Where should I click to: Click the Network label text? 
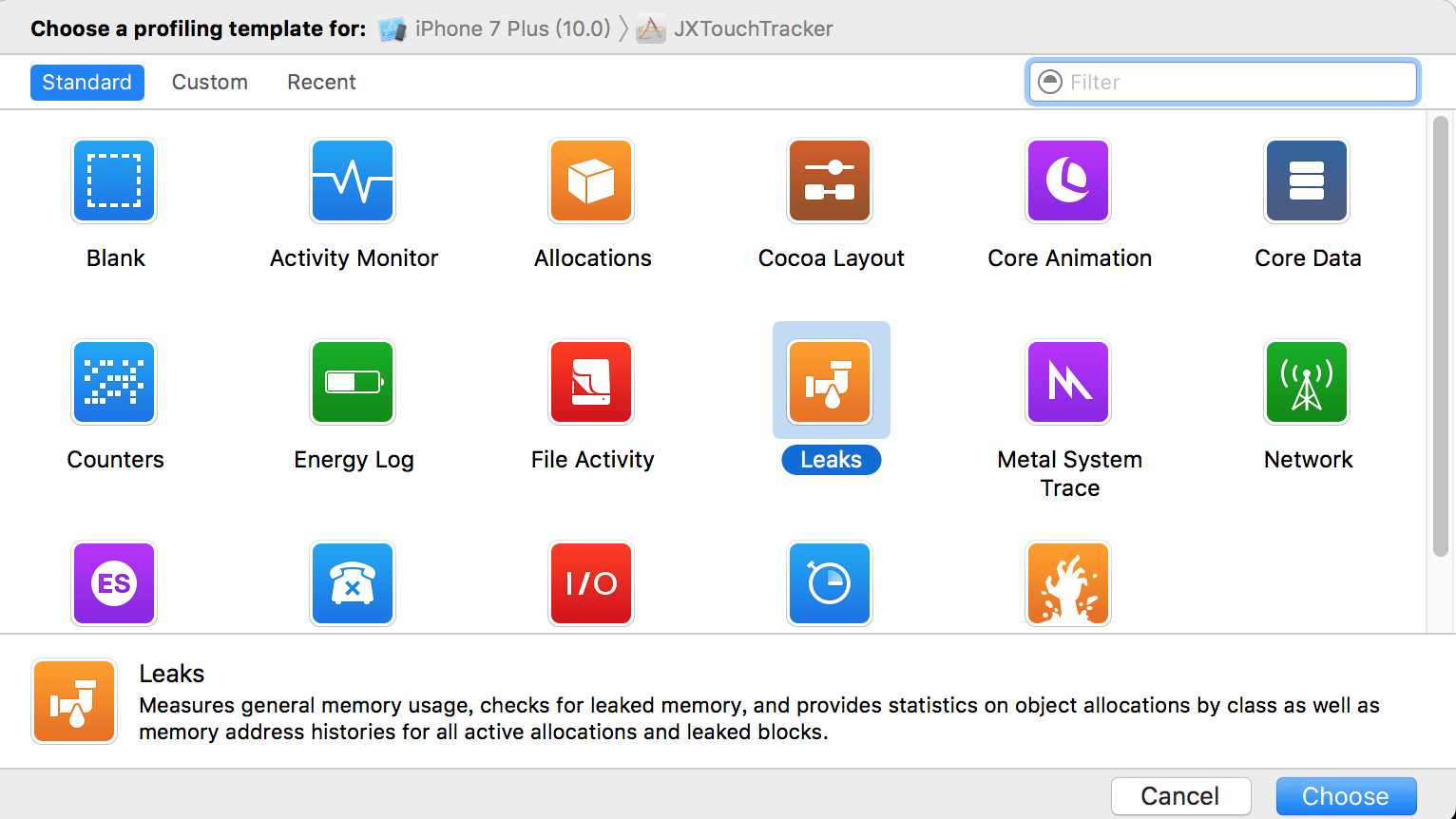[1309, 460]
